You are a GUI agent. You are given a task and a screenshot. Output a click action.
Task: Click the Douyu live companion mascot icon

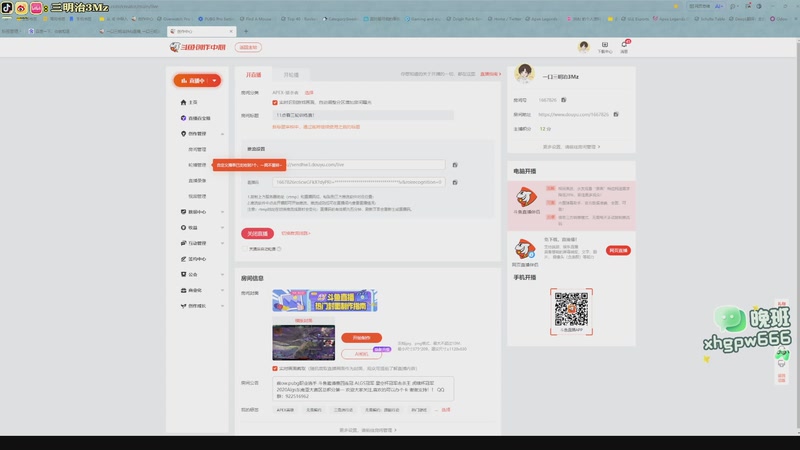click(526, 197)
